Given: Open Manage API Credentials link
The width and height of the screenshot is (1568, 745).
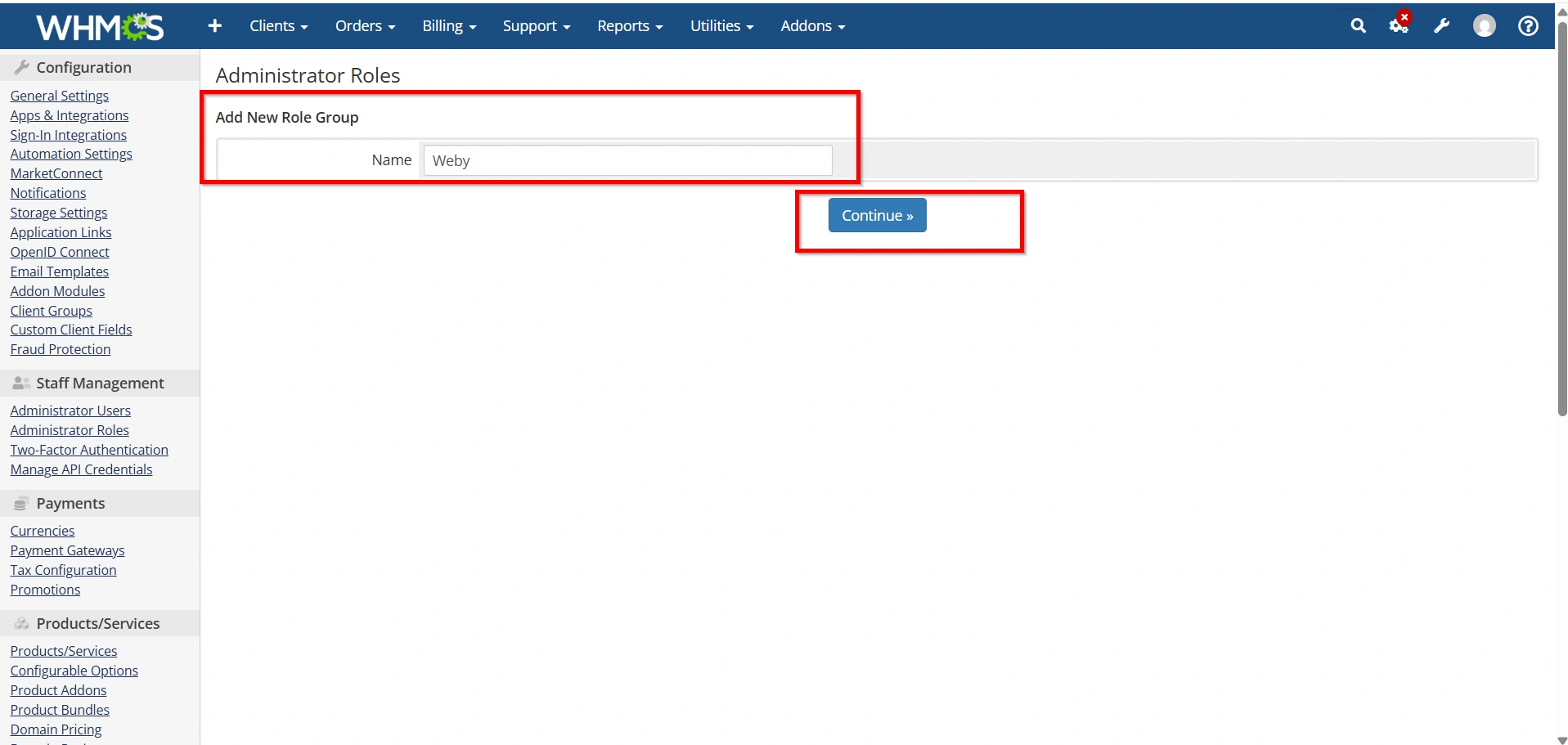Looking at the screenshot, I should point(82,469).
